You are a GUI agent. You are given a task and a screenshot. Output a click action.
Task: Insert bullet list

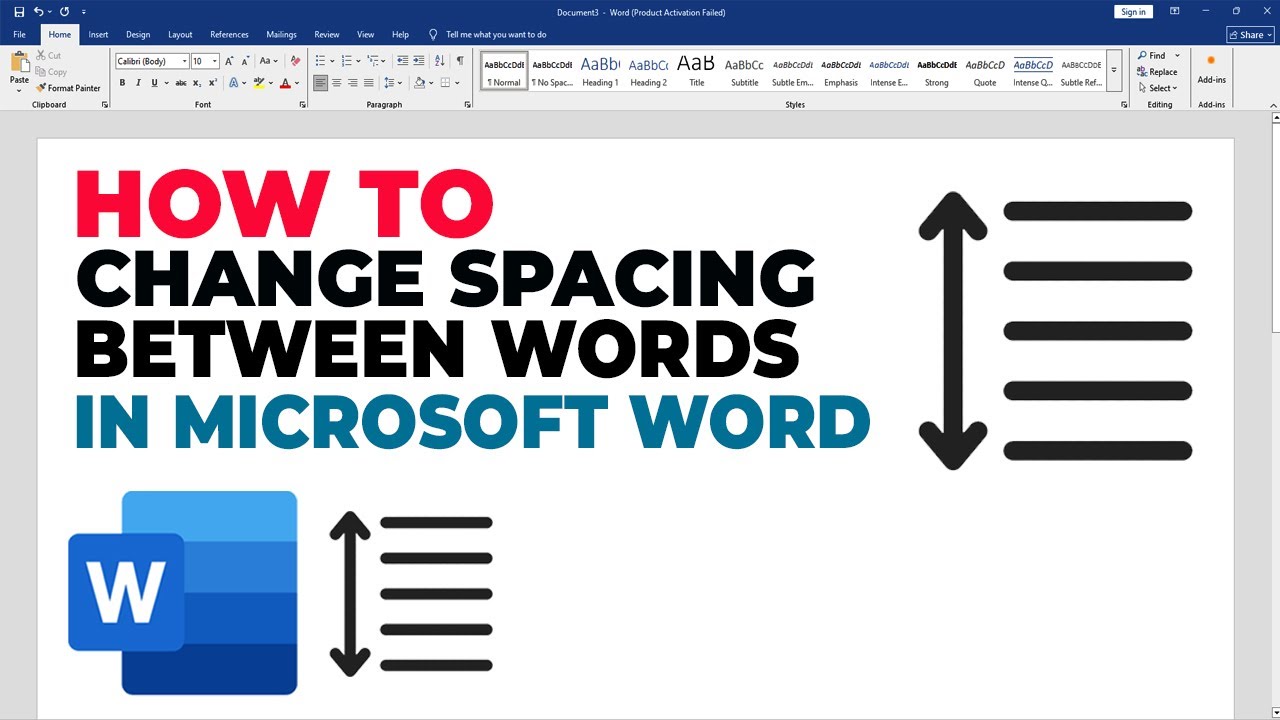point(319,61)
